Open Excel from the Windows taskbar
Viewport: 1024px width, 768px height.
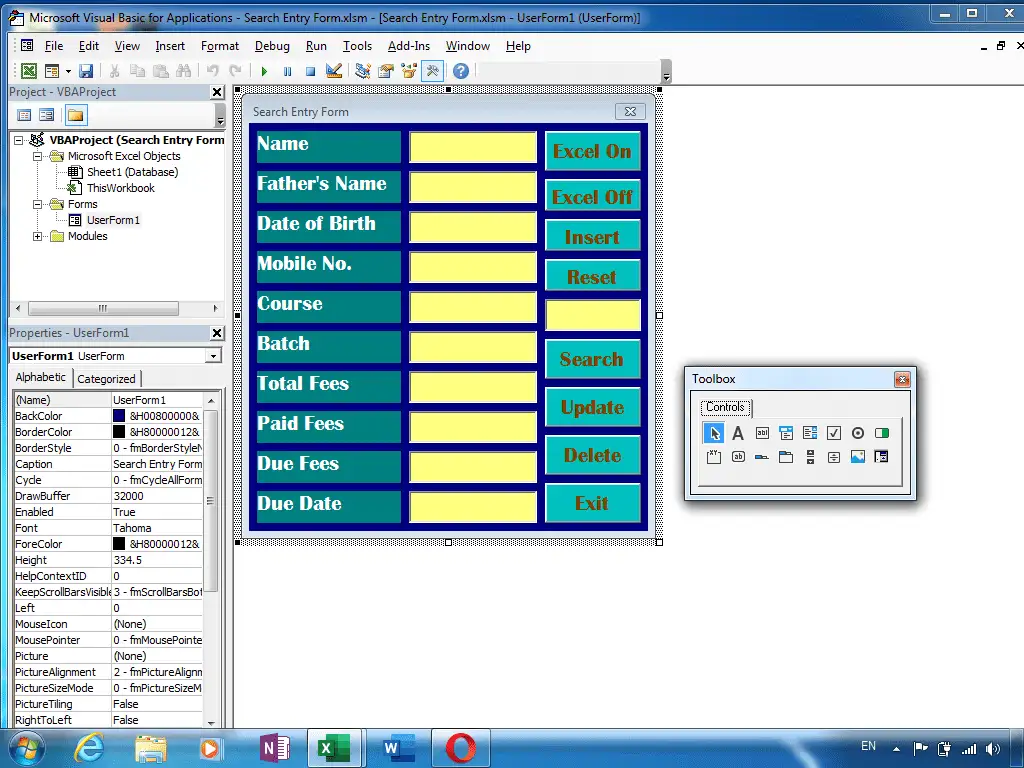pyautogui.click(x=334, y=748)
